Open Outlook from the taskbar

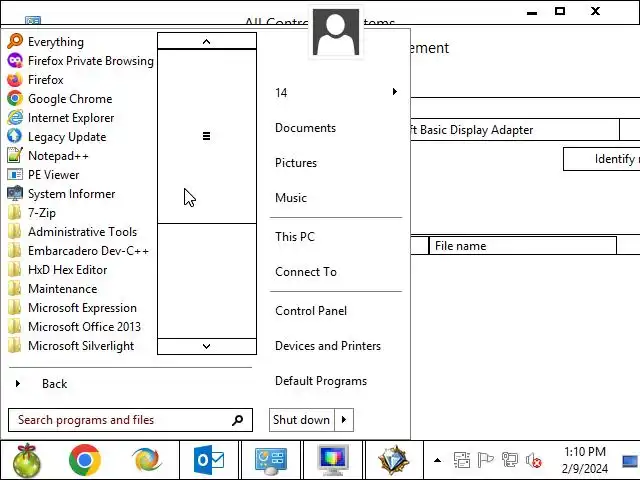(209, 460)
